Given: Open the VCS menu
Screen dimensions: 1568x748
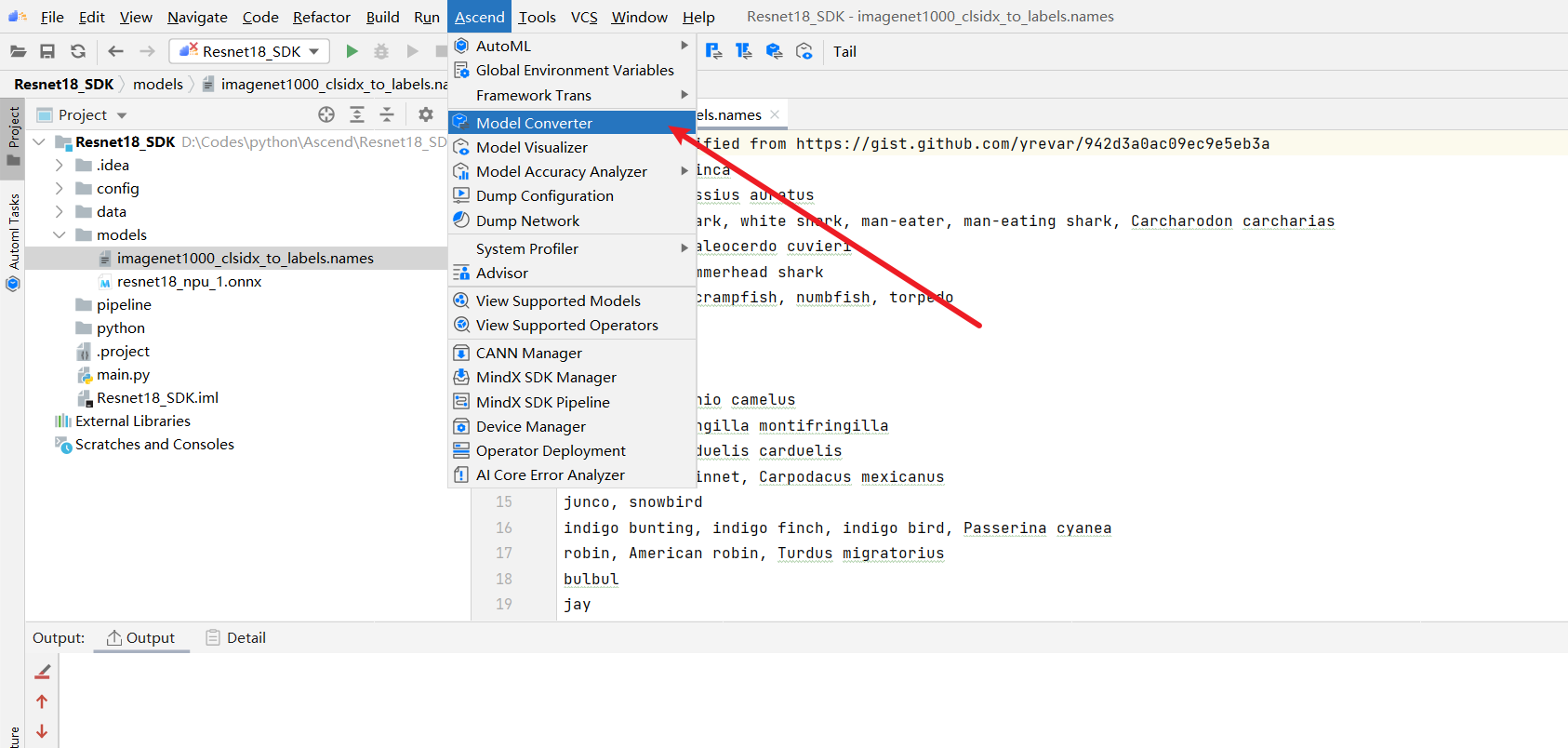Looking at the screenshot, I should 584,17.
